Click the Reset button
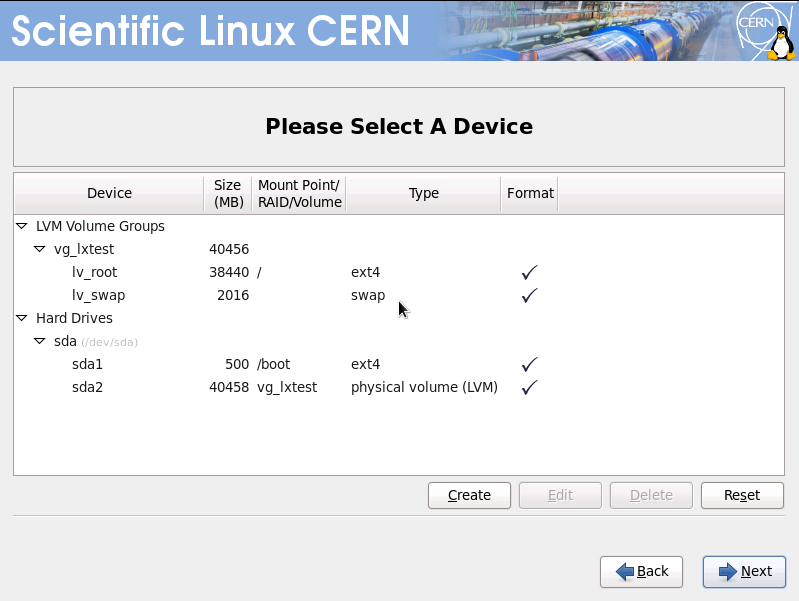799x601 pixels. pyautogui.click(x=742, y=495)
